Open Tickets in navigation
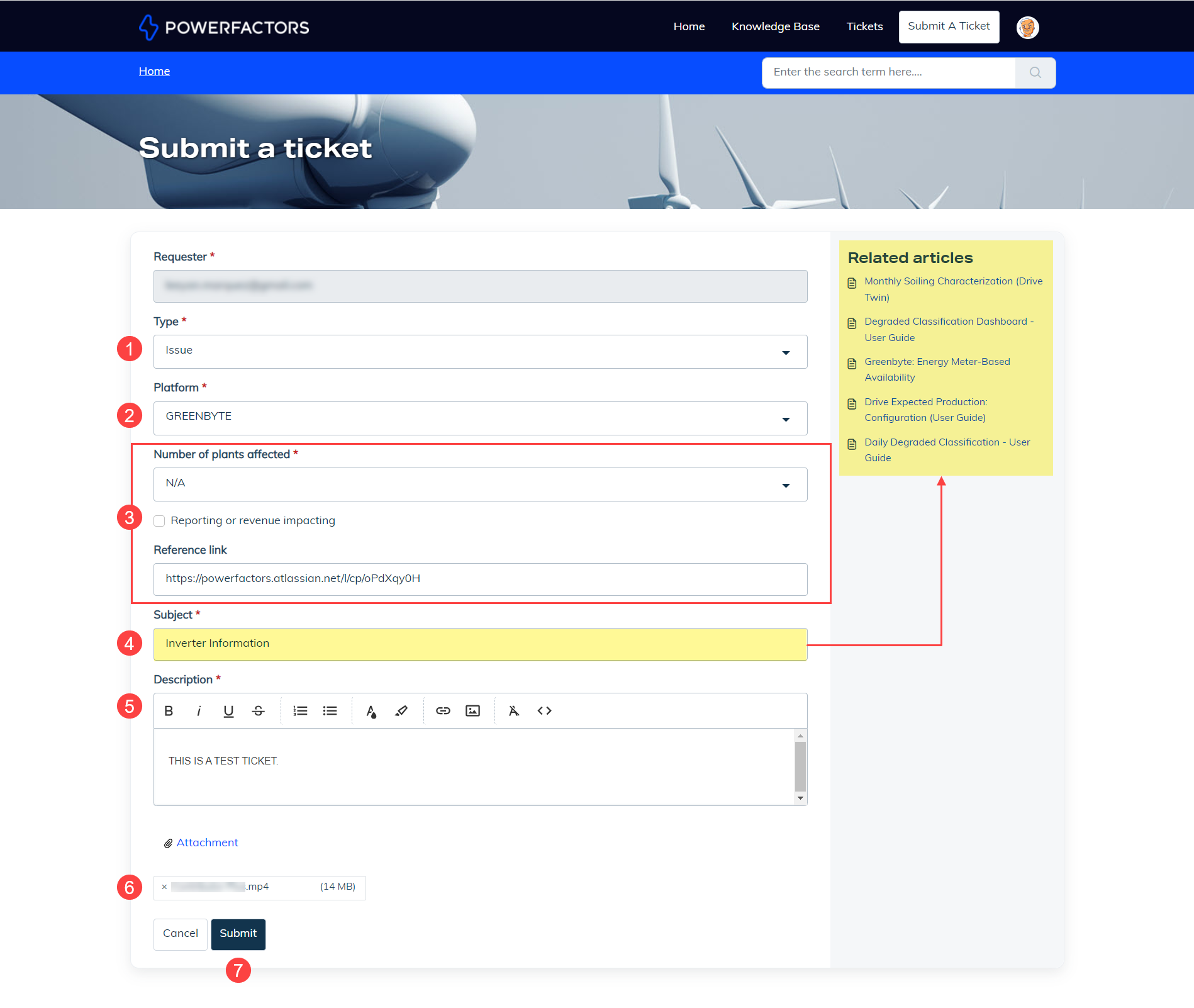 point(864,26)
